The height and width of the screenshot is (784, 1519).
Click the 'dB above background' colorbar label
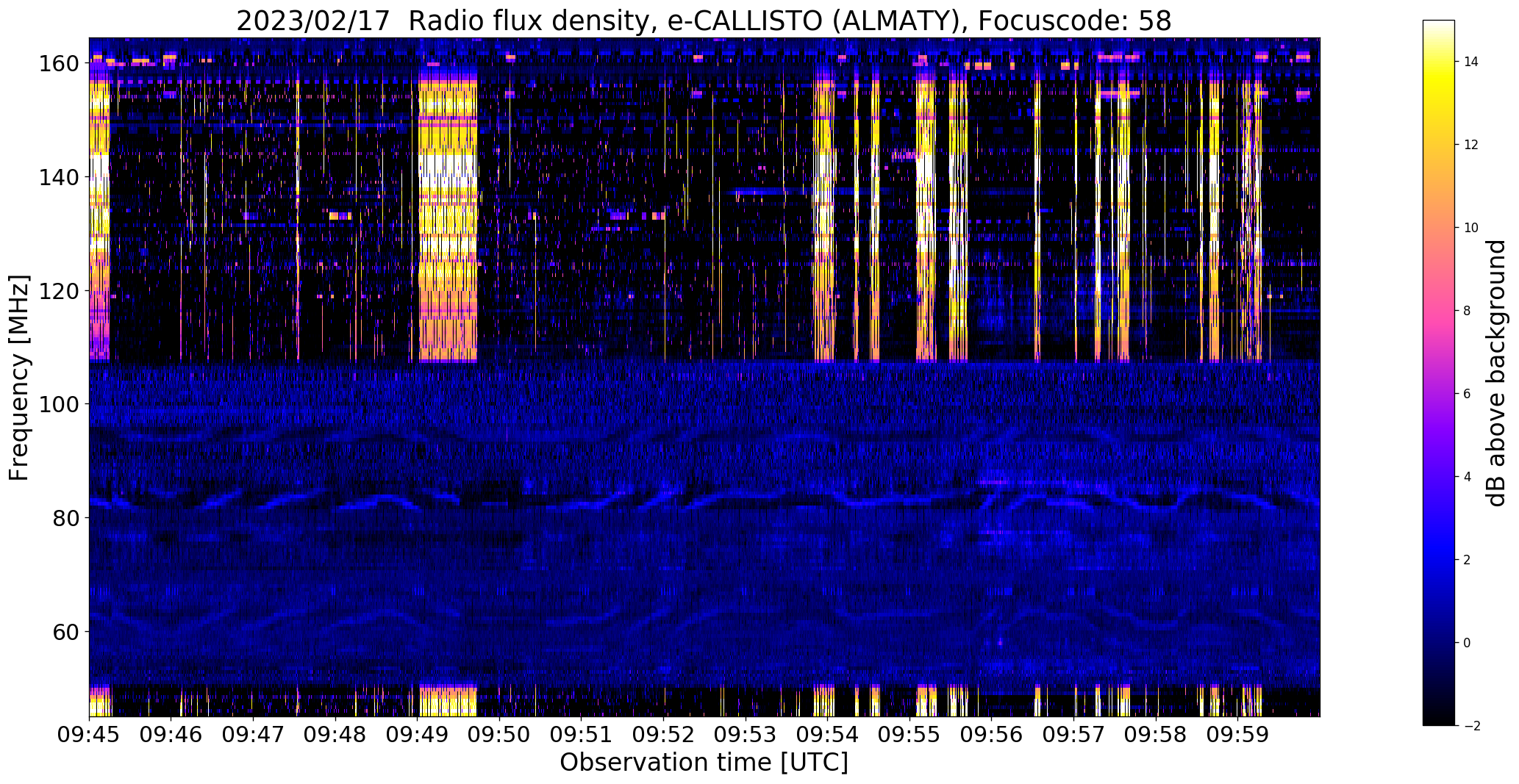(1496, 373)
